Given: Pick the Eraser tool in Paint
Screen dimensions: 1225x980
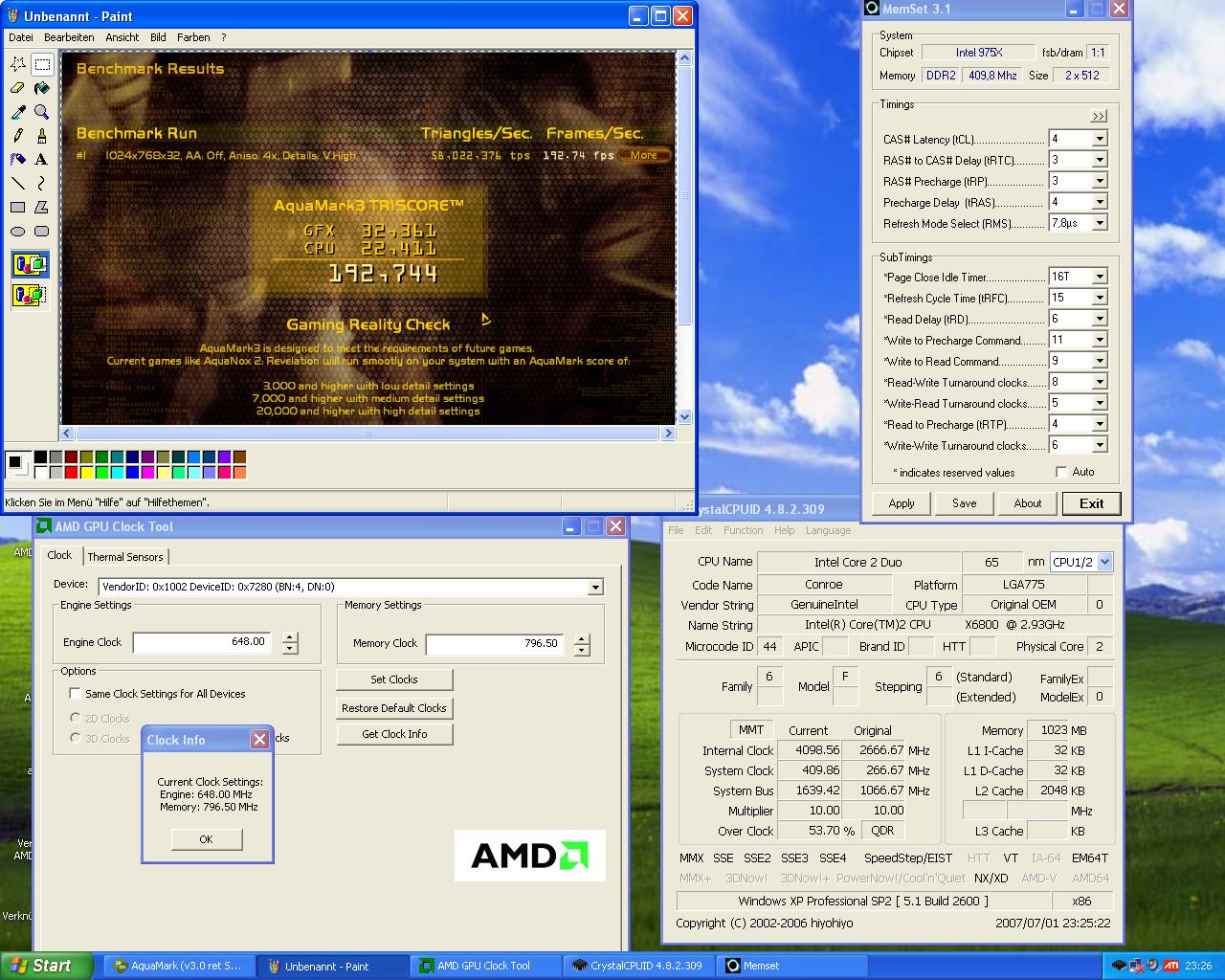Looking at the screenshot, I should click(x=18, y=88).
